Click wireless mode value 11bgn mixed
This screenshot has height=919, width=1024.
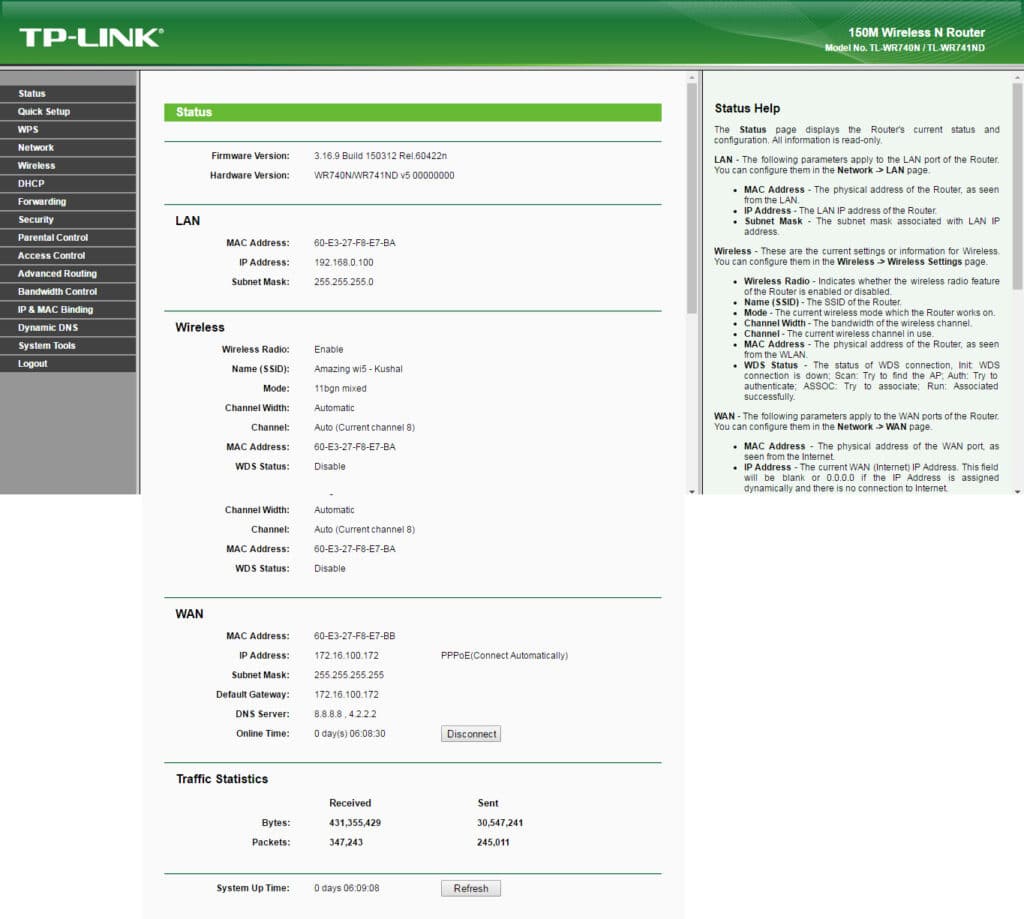pyautogui.click(x=340, y=388)
